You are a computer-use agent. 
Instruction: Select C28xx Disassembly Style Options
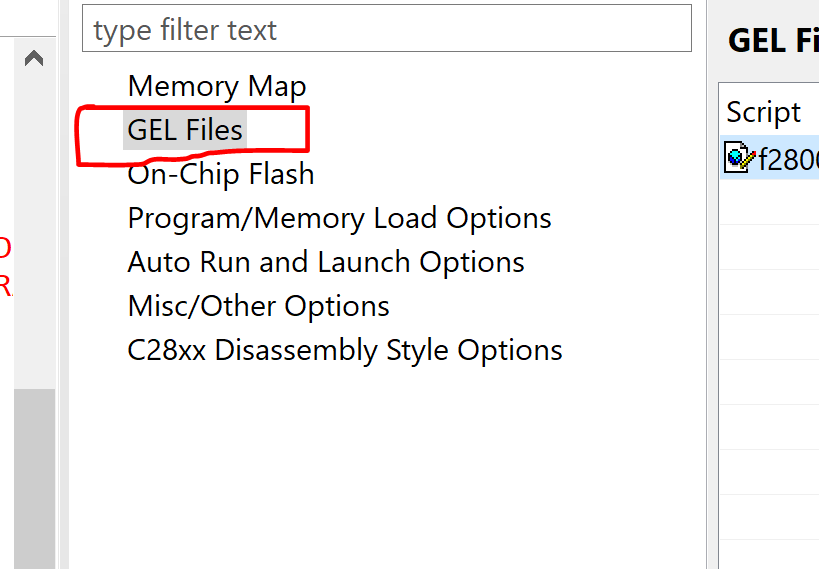click(x=345, y=350)
